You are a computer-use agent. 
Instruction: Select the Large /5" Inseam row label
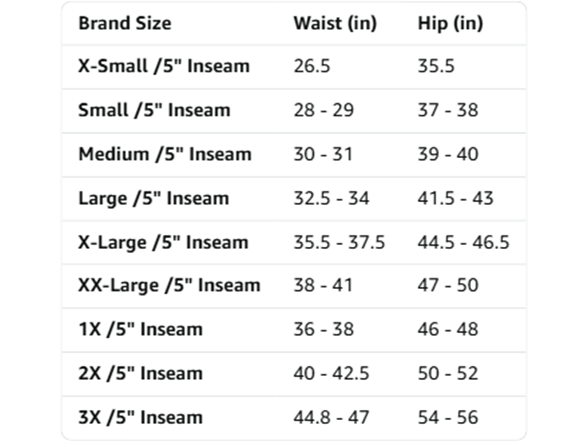pos(153,198)
